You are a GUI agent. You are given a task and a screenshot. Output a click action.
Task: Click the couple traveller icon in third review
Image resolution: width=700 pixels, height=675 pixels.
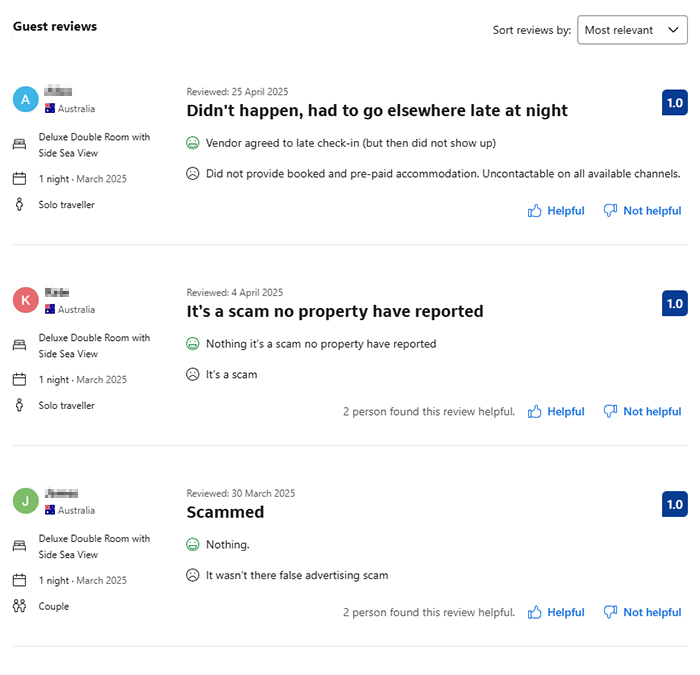[19, 606]
